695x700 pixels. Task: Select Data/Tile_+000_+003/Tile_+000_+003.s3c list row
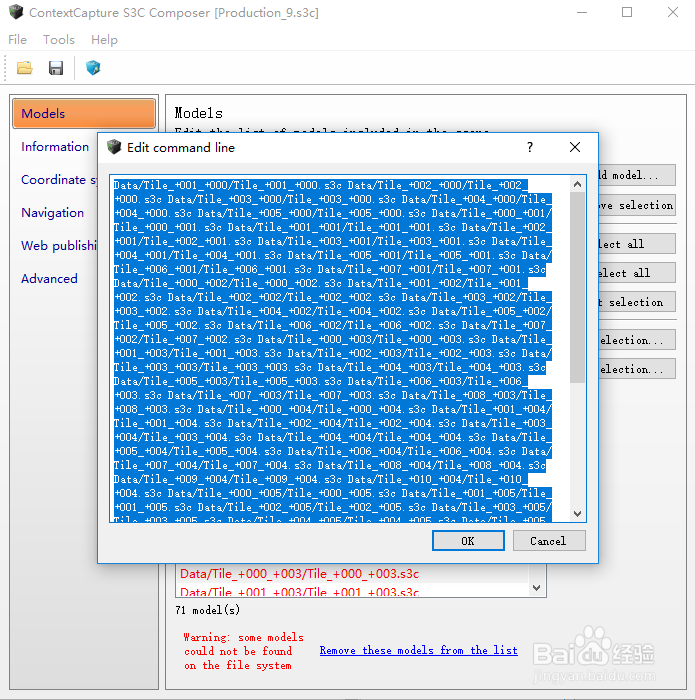click(352, 574)
